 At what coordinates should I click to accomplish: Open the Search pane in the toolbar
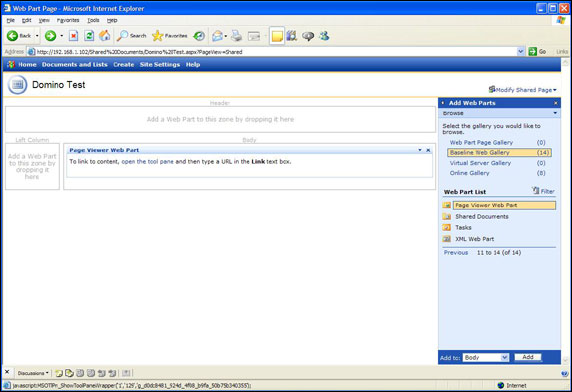[x=131, y=36]
